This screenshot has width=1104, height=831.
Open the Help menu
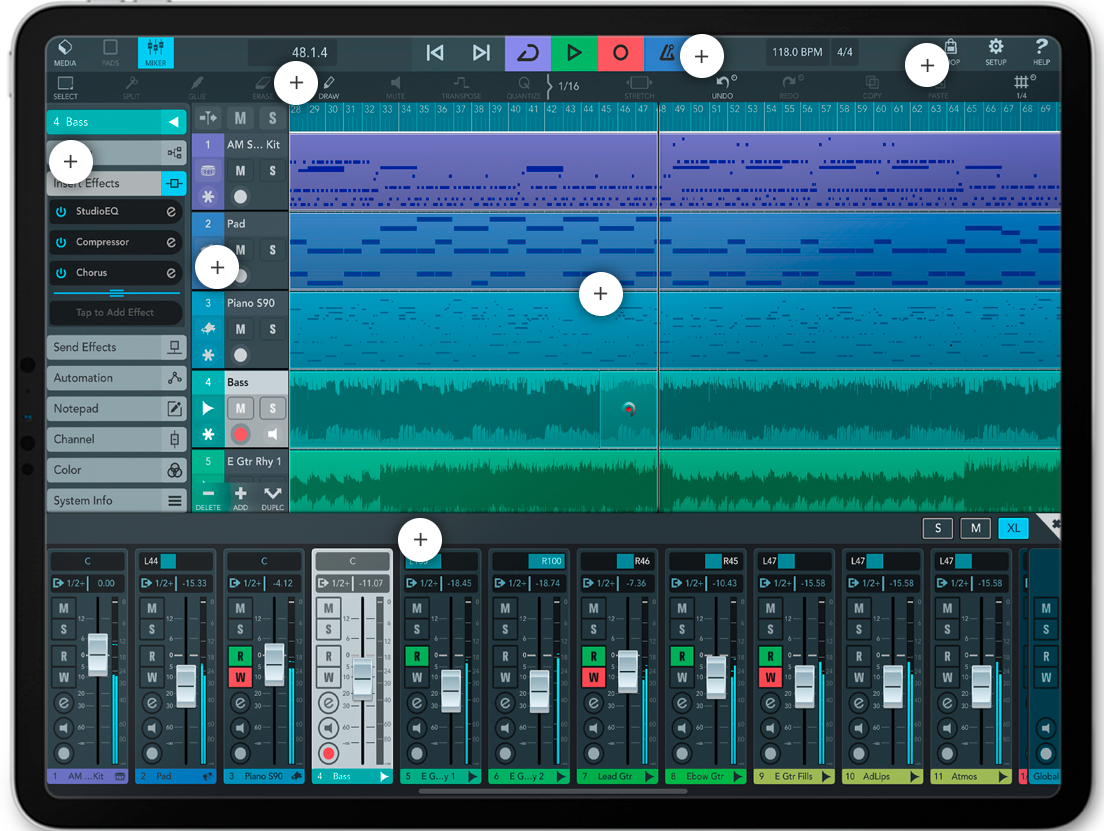click(1041, 52)
